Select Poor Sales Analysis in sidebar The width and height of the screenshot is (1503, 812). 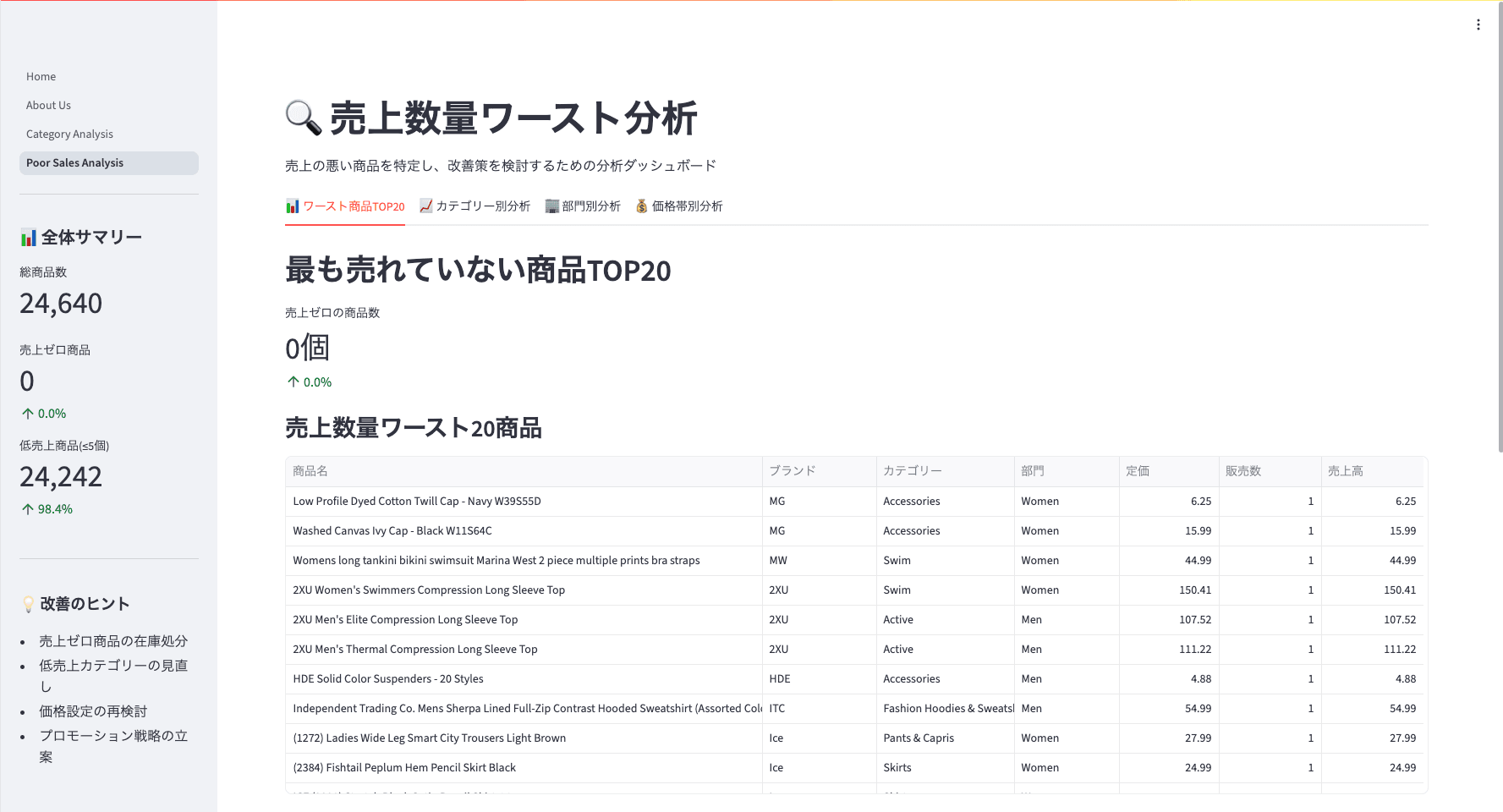[74, 163]
